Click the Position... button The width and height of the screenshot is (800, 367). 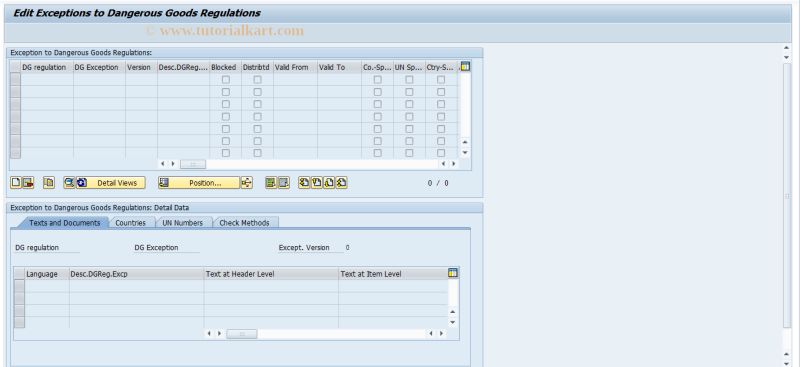(x=199, y=183)
